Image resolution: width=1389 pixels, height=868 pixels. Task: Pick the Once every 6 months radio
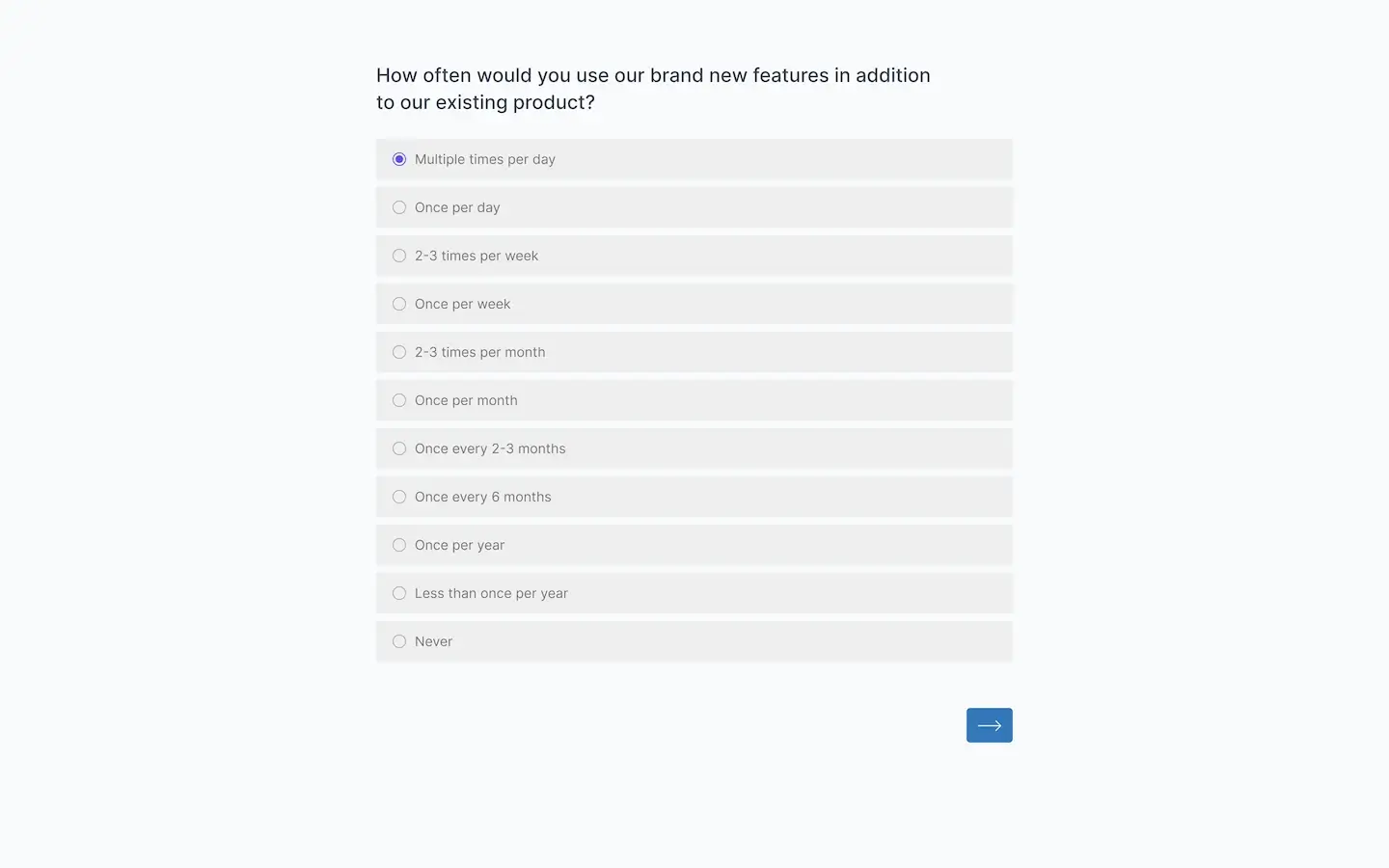click(399, 497)
